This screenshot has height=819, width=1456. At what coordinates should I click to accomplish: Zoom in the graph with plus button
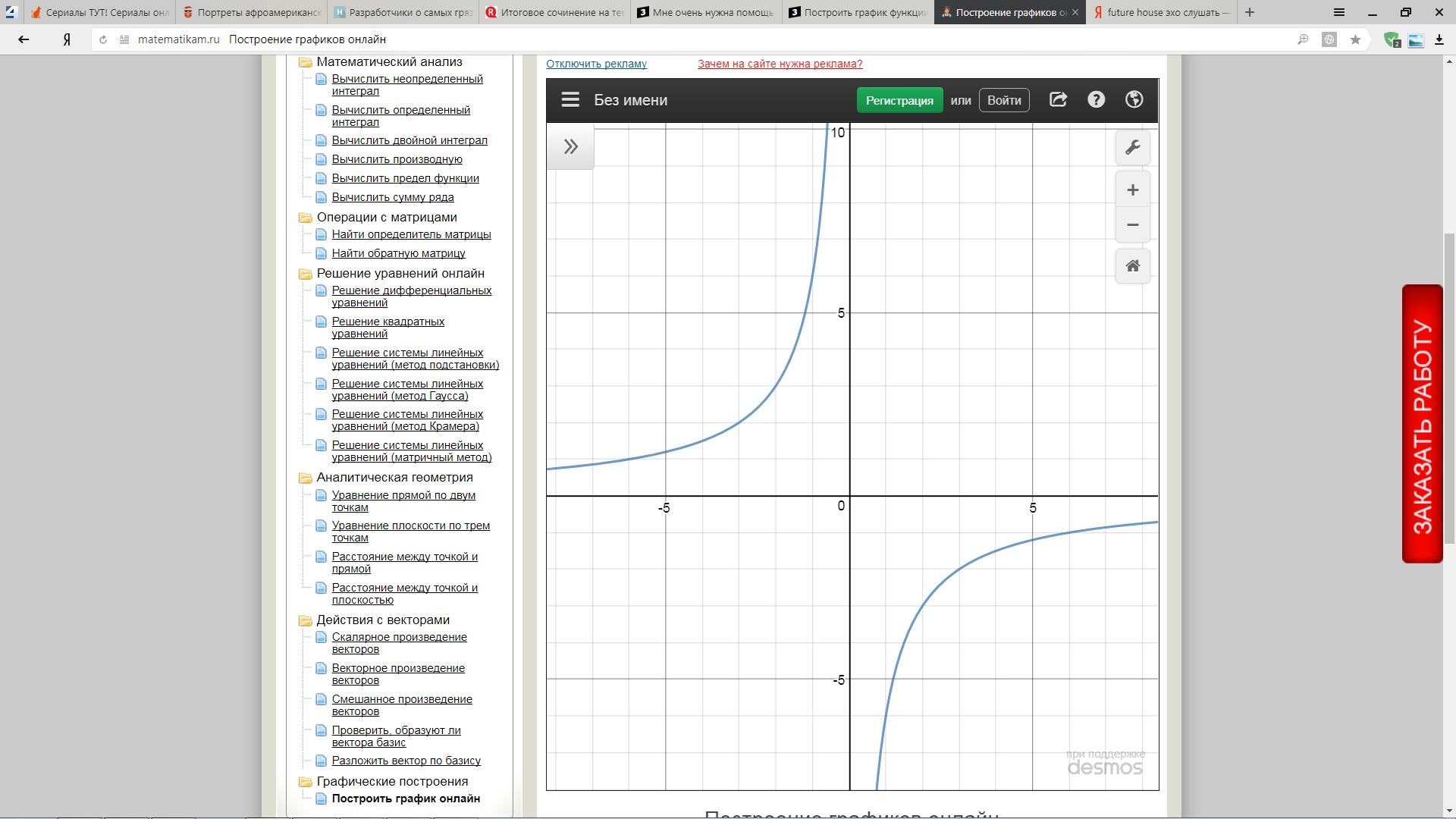click(x=1133, y=190)
